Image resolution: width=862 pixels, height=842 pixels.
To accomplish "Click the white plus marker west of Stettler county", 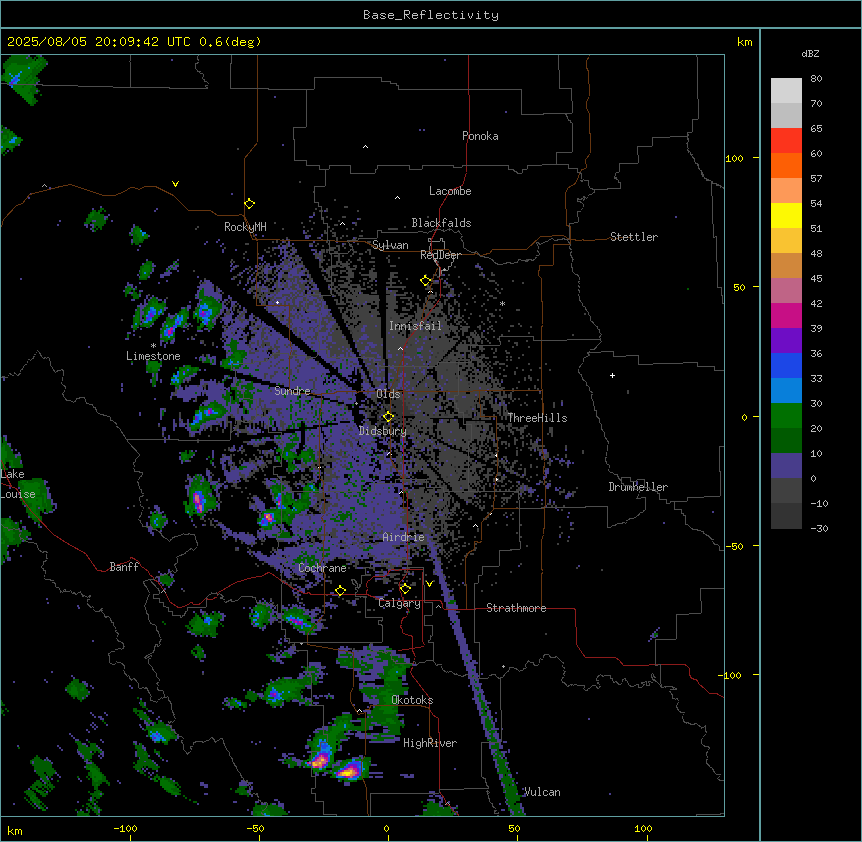I will click(612, 375).
